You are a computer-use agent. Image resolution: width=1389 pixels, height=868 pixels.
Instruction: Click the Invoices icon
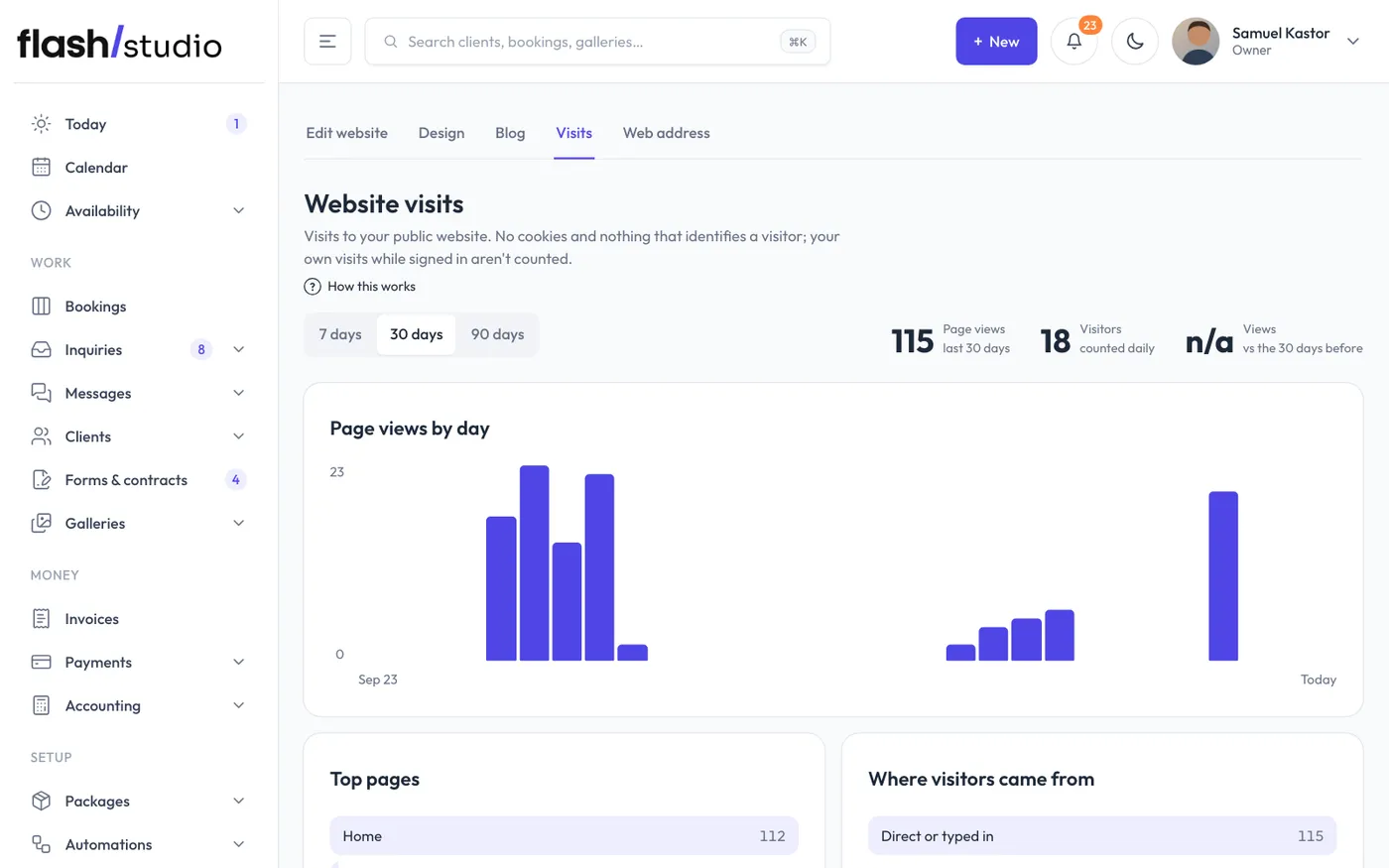tap(41, 618)
